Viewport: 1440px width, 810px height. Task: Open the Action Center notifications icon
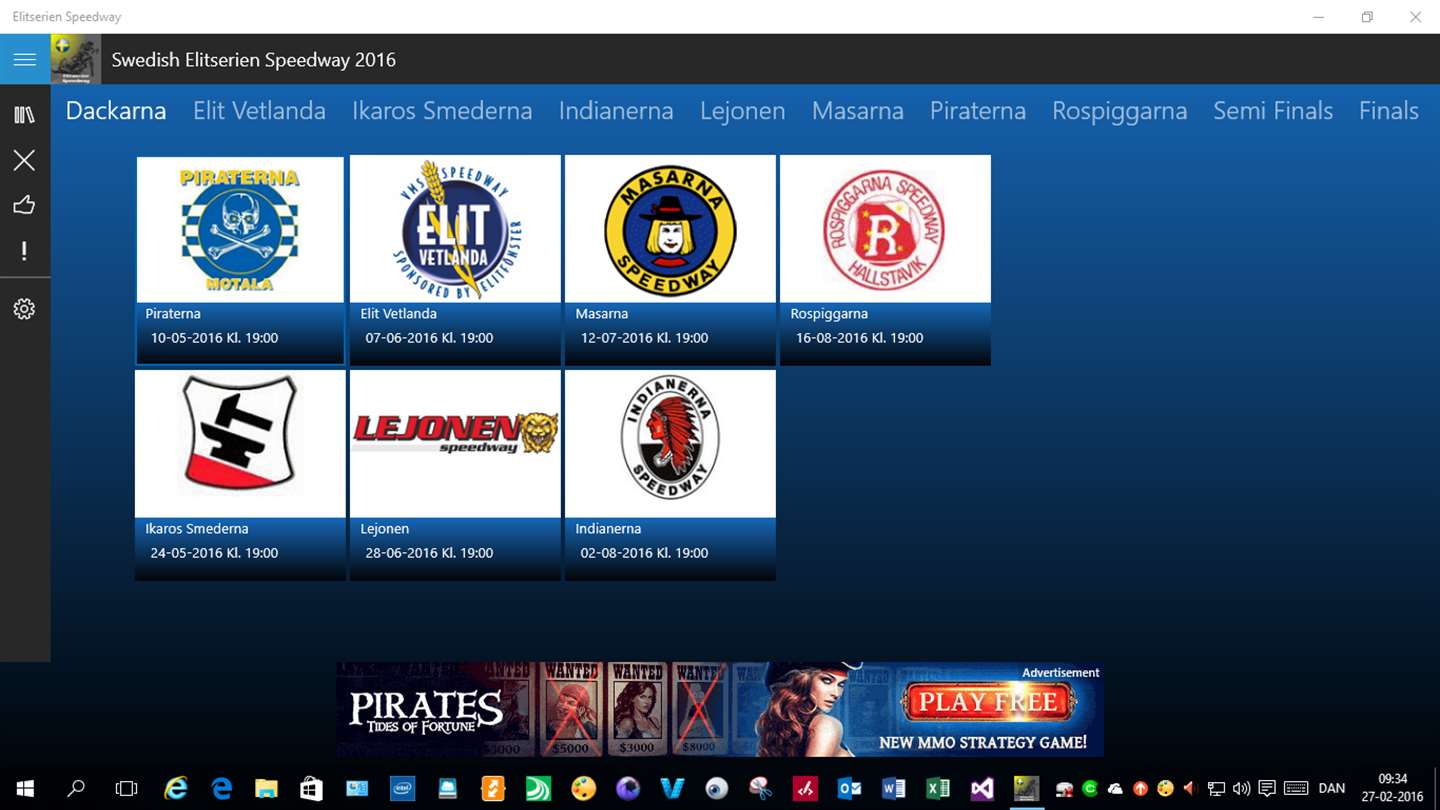pyautogui.click(x=1267, y=789)
